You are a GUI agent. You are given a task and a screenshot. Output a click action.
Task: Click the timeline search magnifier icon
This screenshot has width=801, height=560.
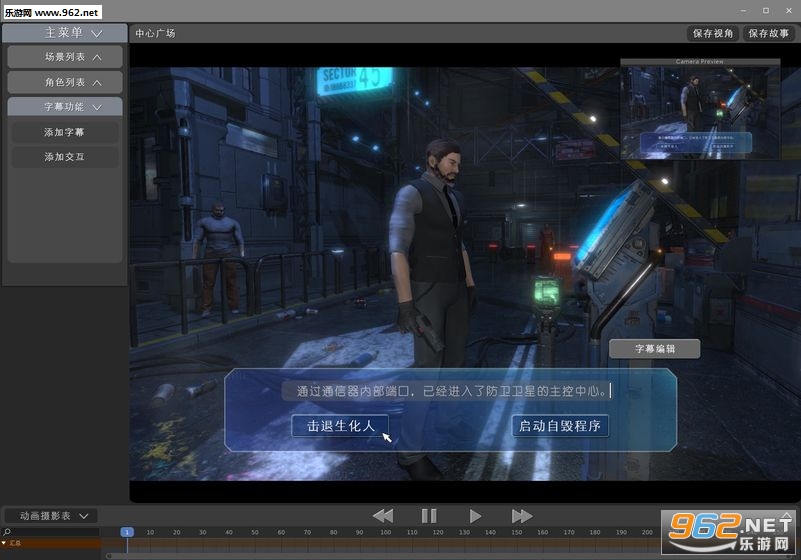coord(7,532)
